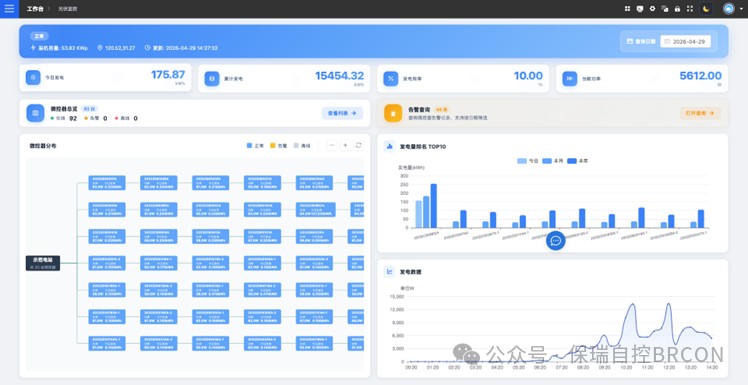Viewport: 748px width, 385px height.
Task: Toggle the 离线 legend in distribution panel
Action: pos(302,146)
